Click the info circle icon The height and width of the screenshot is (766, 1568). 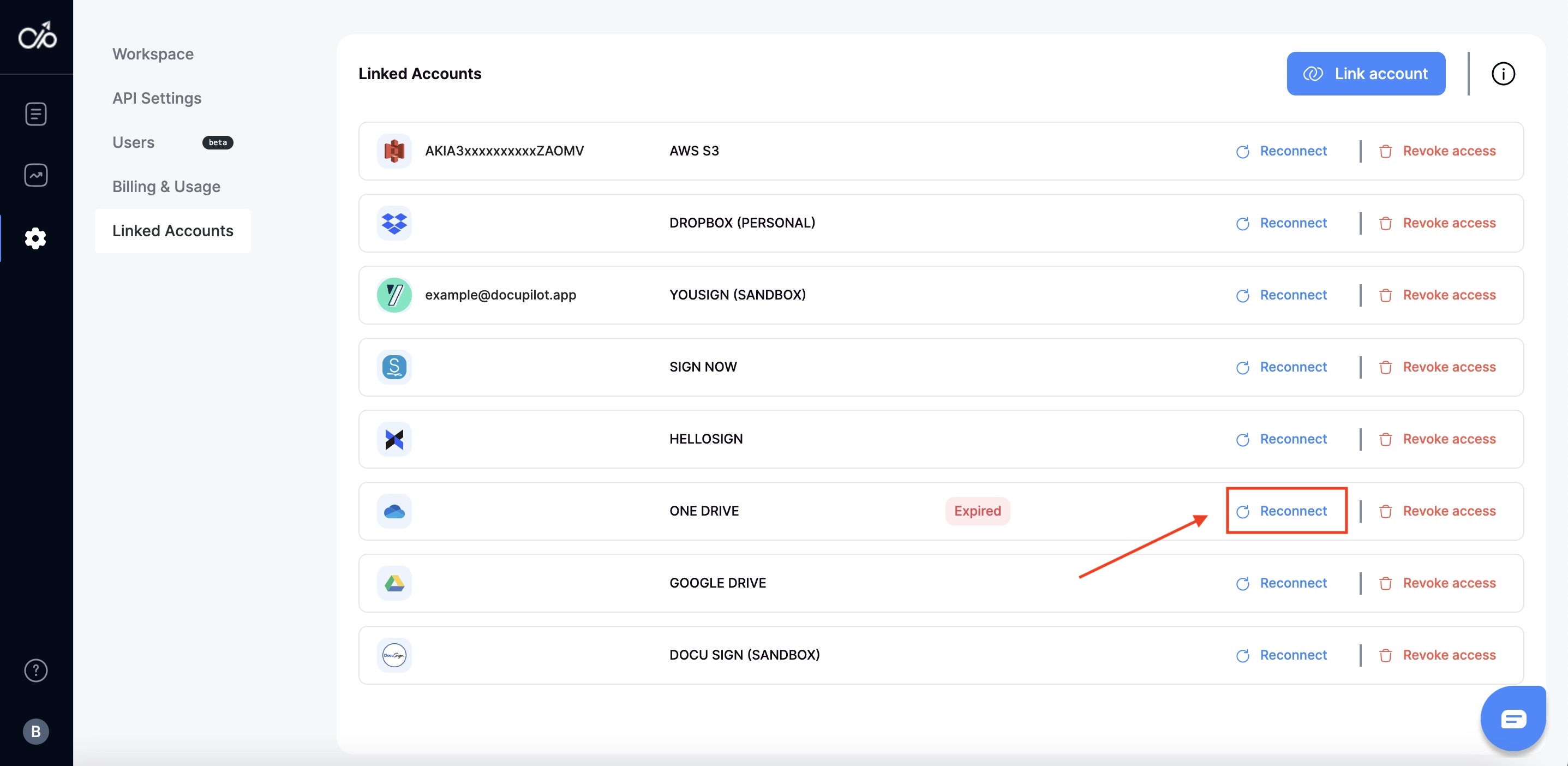tap(1503, 74)
